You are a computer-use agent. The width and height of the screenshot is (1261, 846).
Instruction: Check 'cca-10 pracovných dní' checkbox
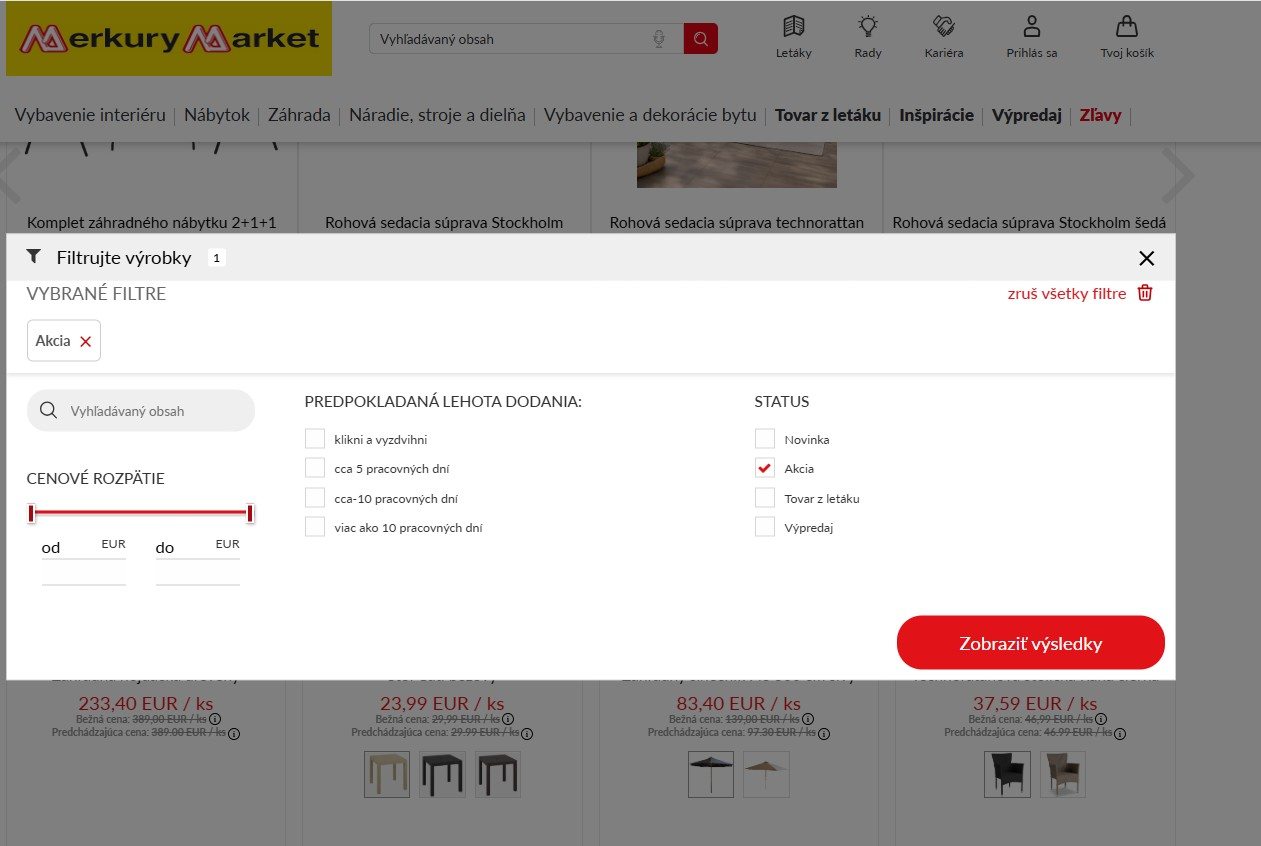(x=315, y=498)
